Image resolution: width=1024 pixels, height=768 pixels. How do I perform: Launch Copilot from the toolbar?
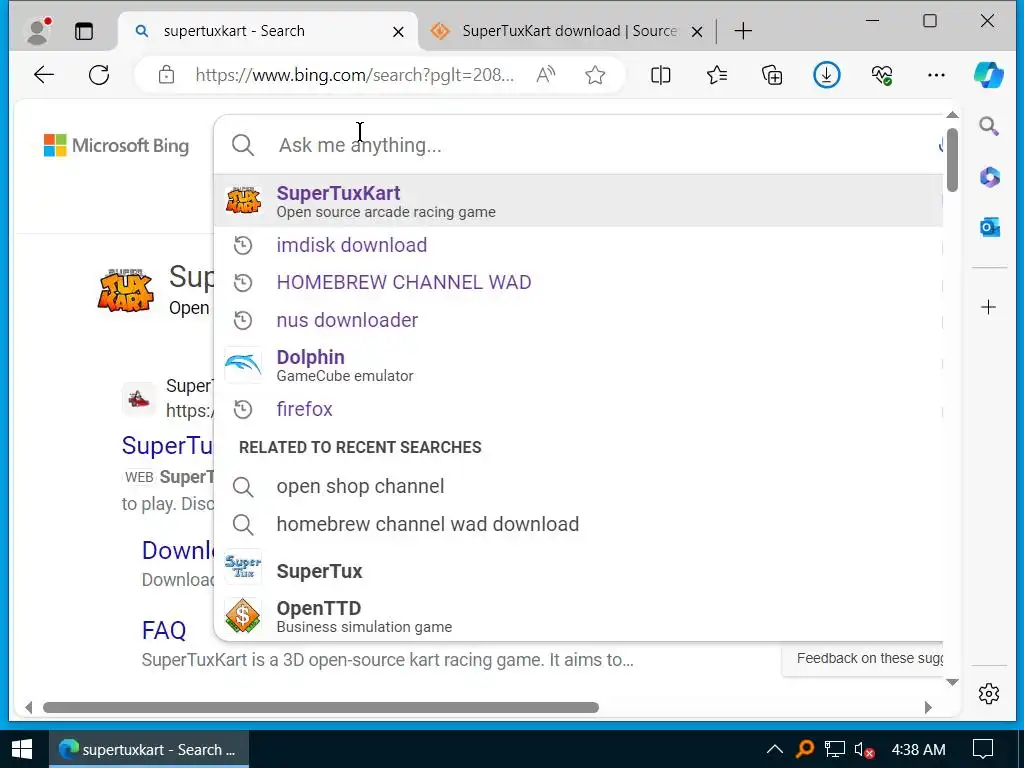point(989,74)
